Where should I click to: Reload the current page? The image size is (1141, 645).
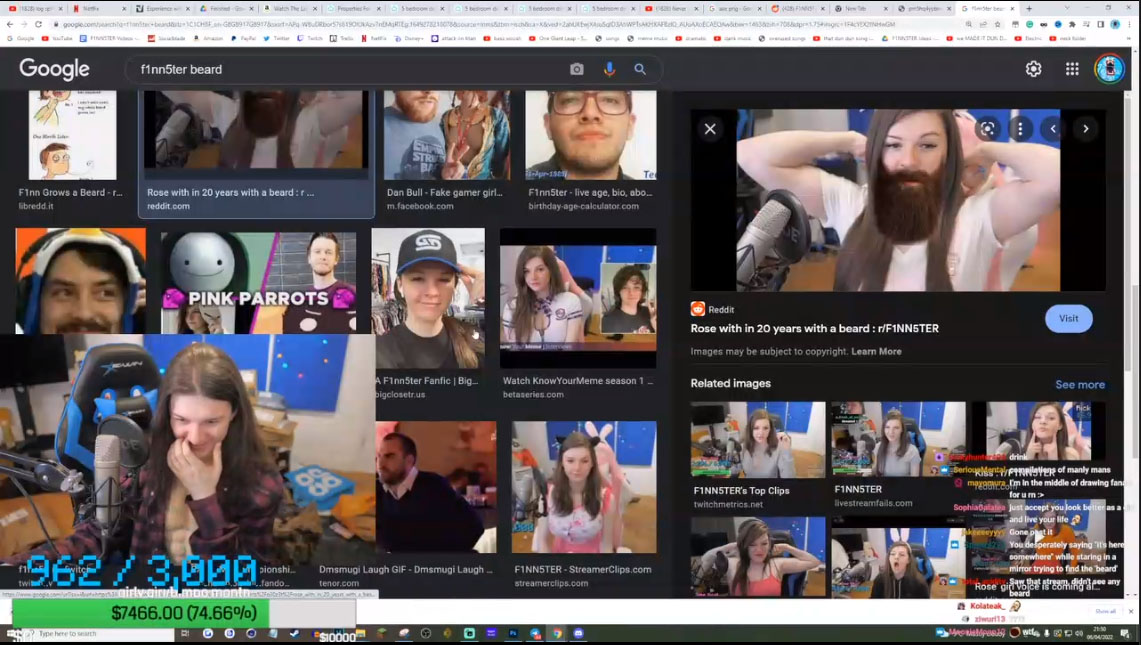[38, 24]
